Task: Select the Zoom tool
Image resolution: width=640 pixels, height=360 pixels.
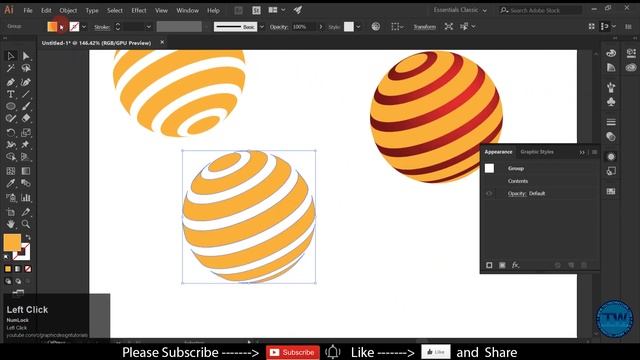Action: tap(26, 224)
